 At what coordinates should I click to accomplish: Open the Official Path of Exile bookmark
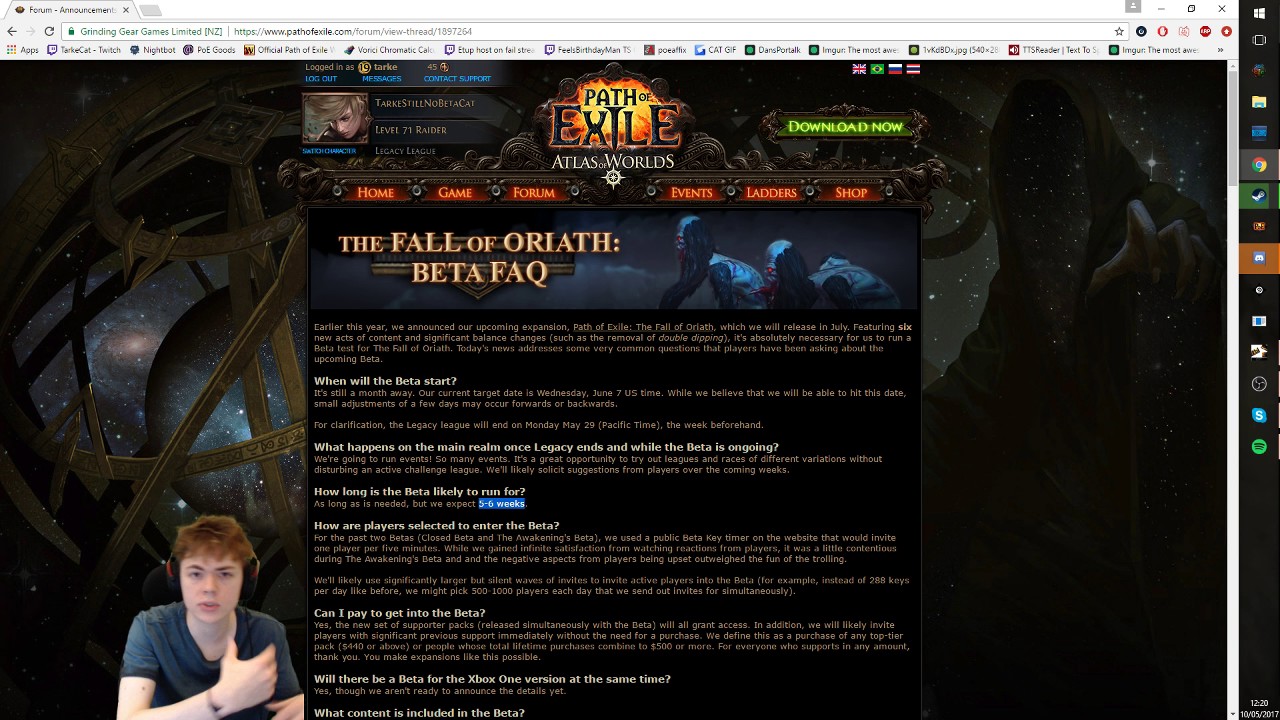tap(289, 50)
